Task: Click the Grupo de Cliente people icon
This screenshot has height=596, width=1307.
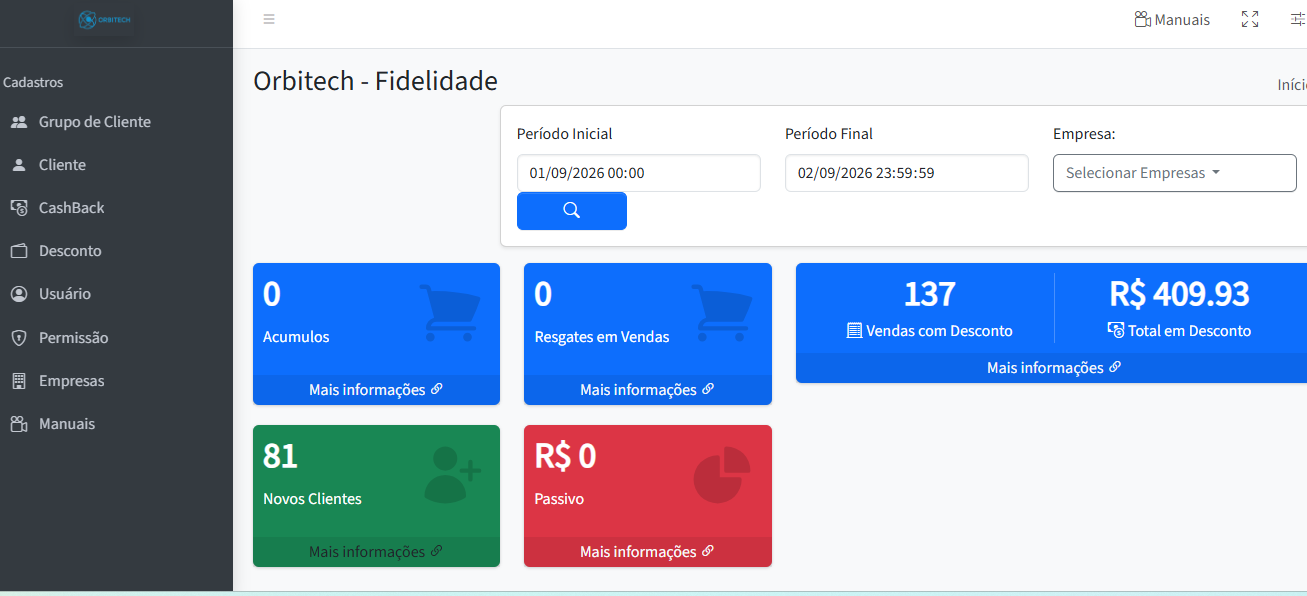Action: [18, 122]
